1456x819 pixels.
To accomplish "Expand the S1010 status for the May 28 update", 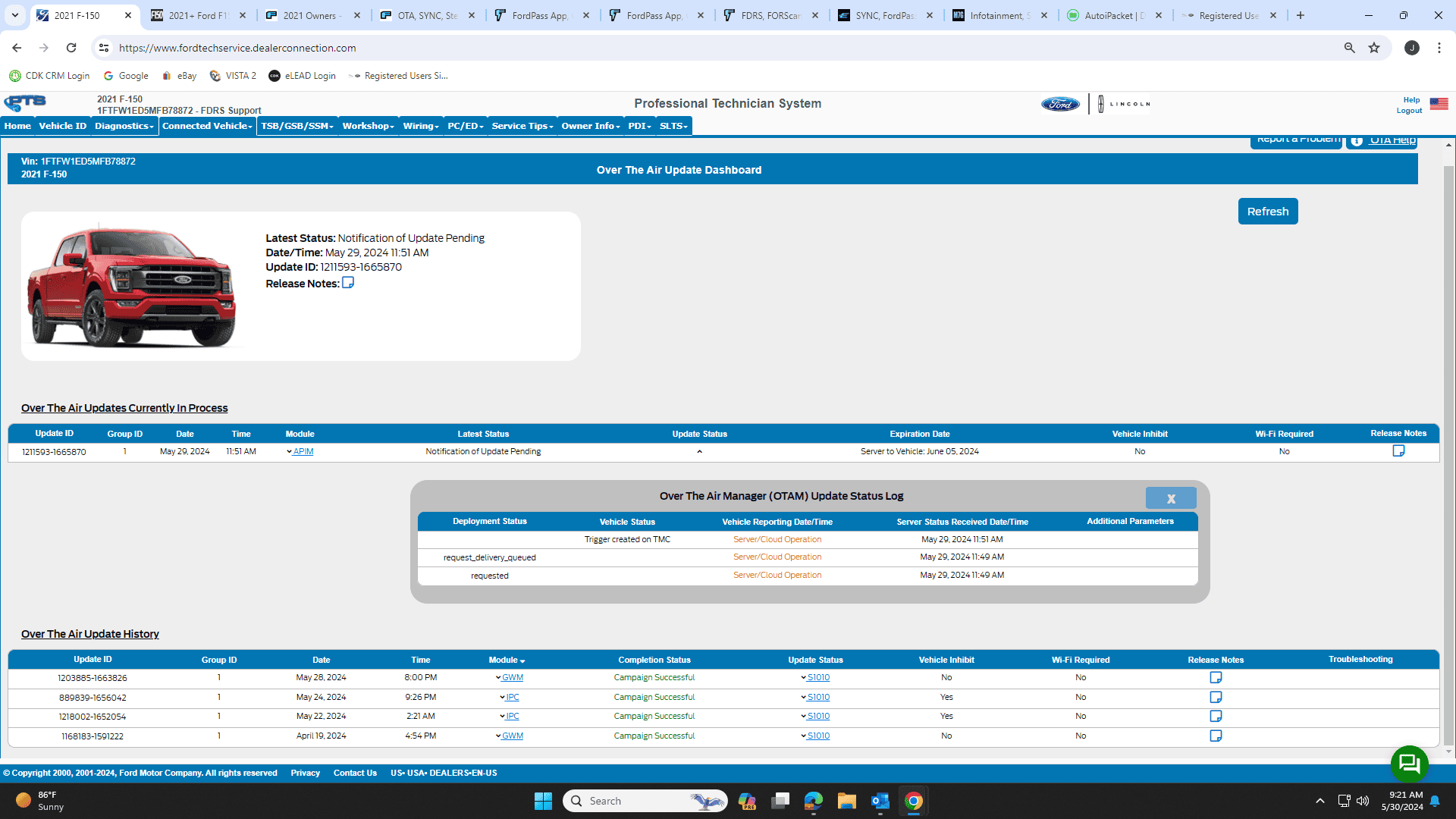I will [817, 678].
